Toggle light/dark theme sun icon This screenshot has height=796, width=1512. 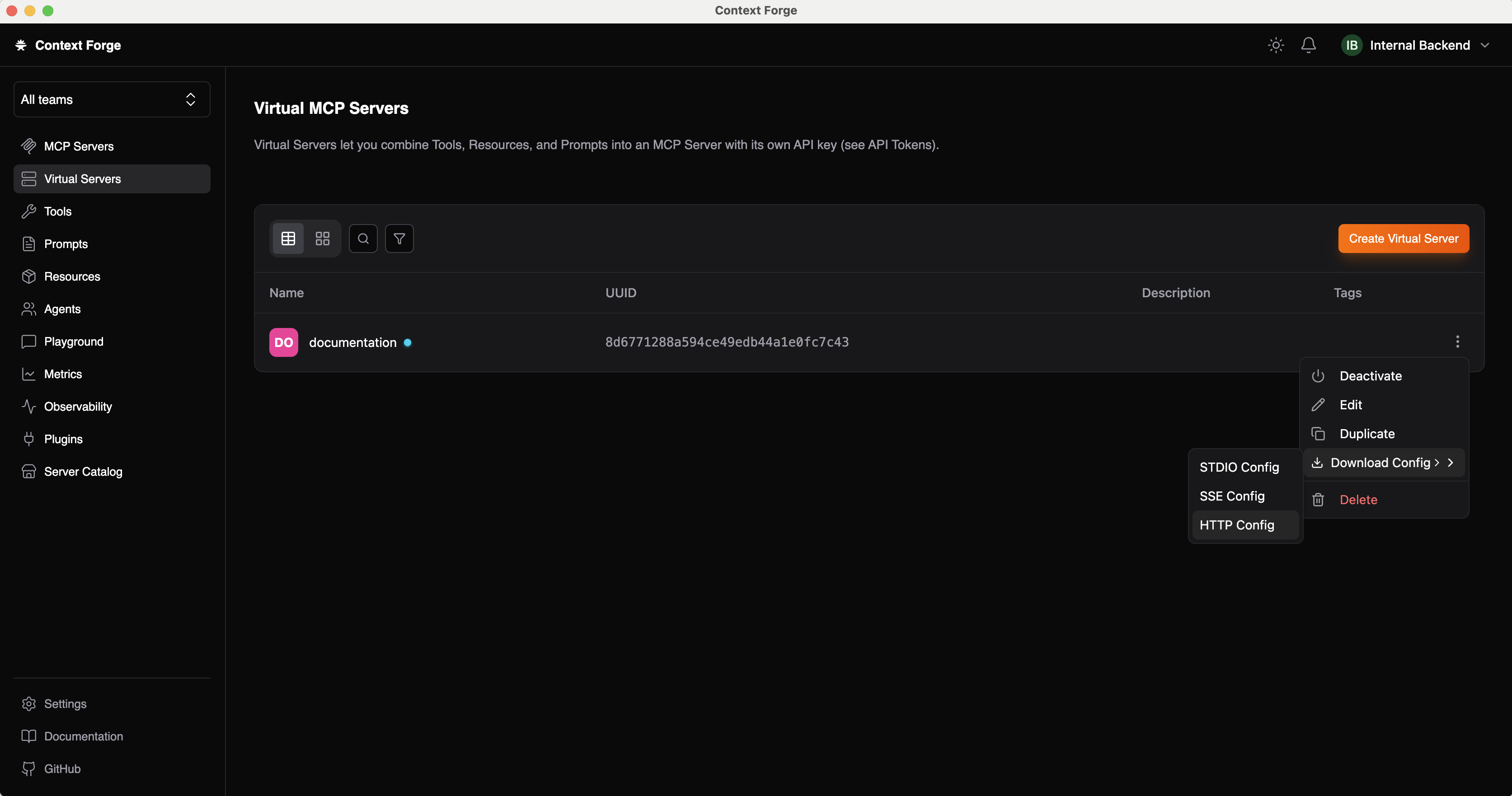coord(1276,45)
